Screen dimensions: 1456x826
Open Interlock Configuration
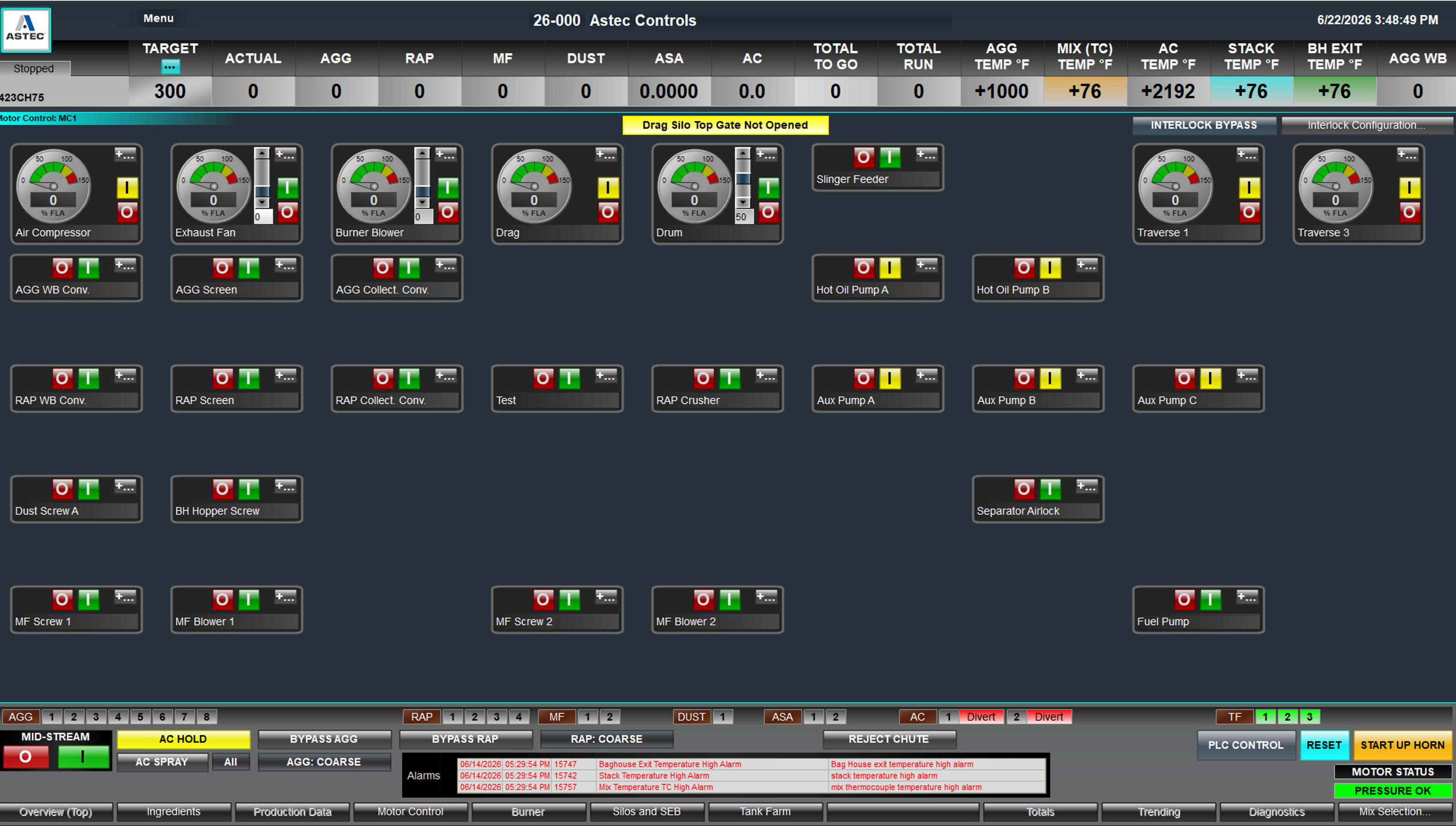click(x=1367, y=125)
